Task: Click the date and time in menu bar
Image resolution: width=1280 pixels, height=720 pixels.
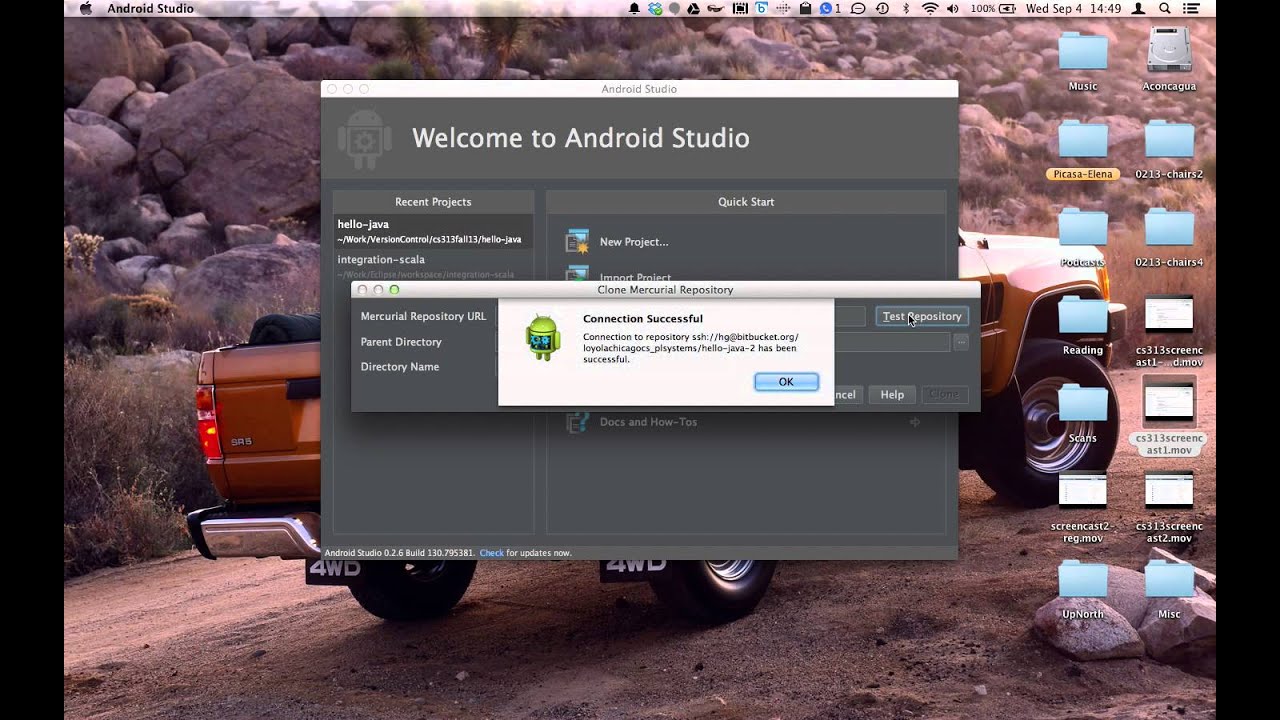Action: click(x=1073, y=9)
